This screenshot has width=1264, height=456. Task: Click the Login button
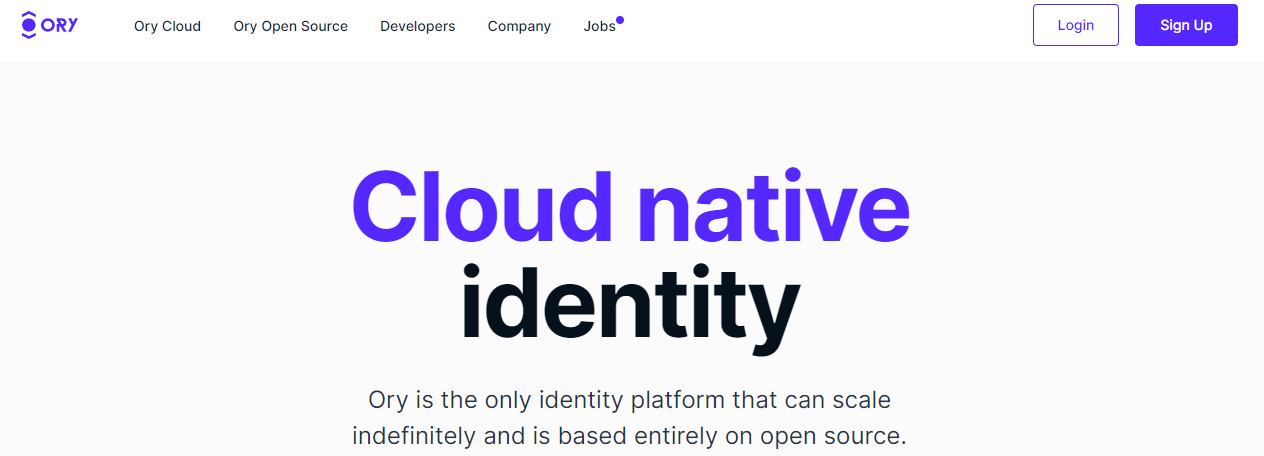pyautogui.click(x=1076, y=25)
